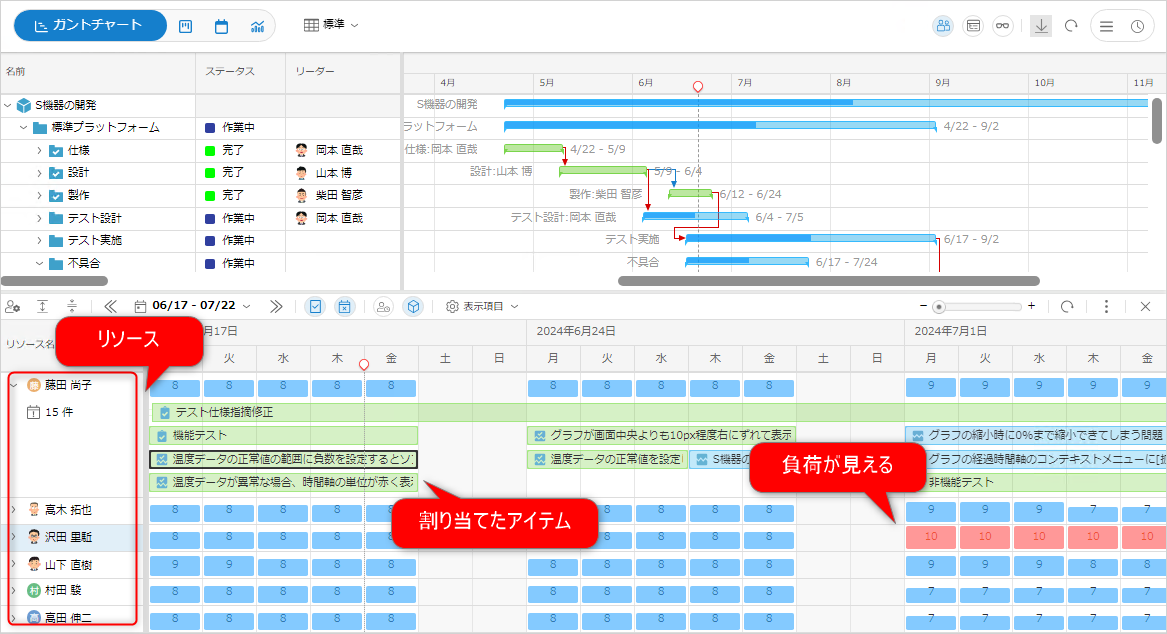Select the board view icon
This screenshot has height=634, width=1167.
click(x=185, y=26)
